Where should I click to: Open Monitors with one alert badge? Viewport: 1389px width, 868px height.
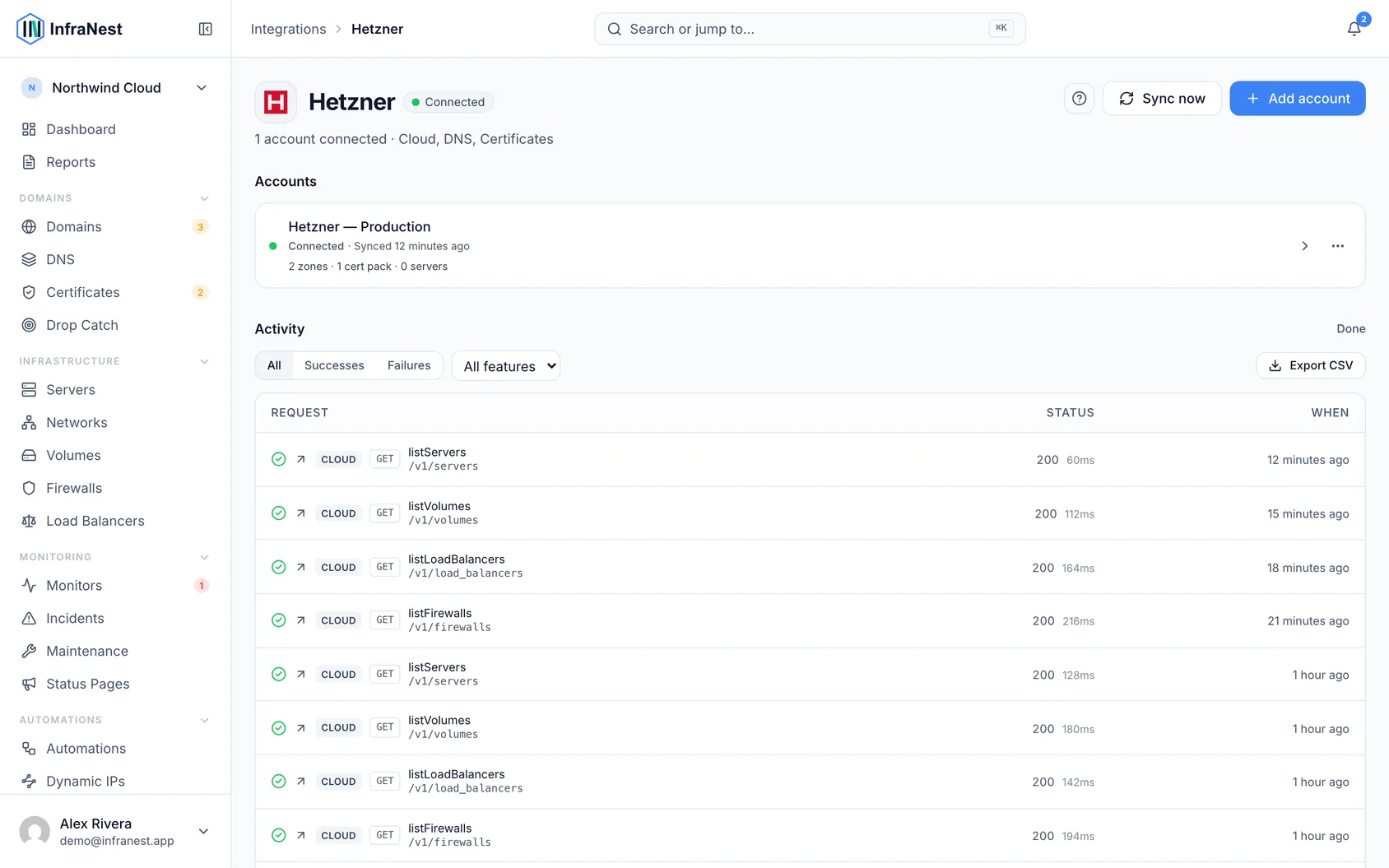point(115,585)
